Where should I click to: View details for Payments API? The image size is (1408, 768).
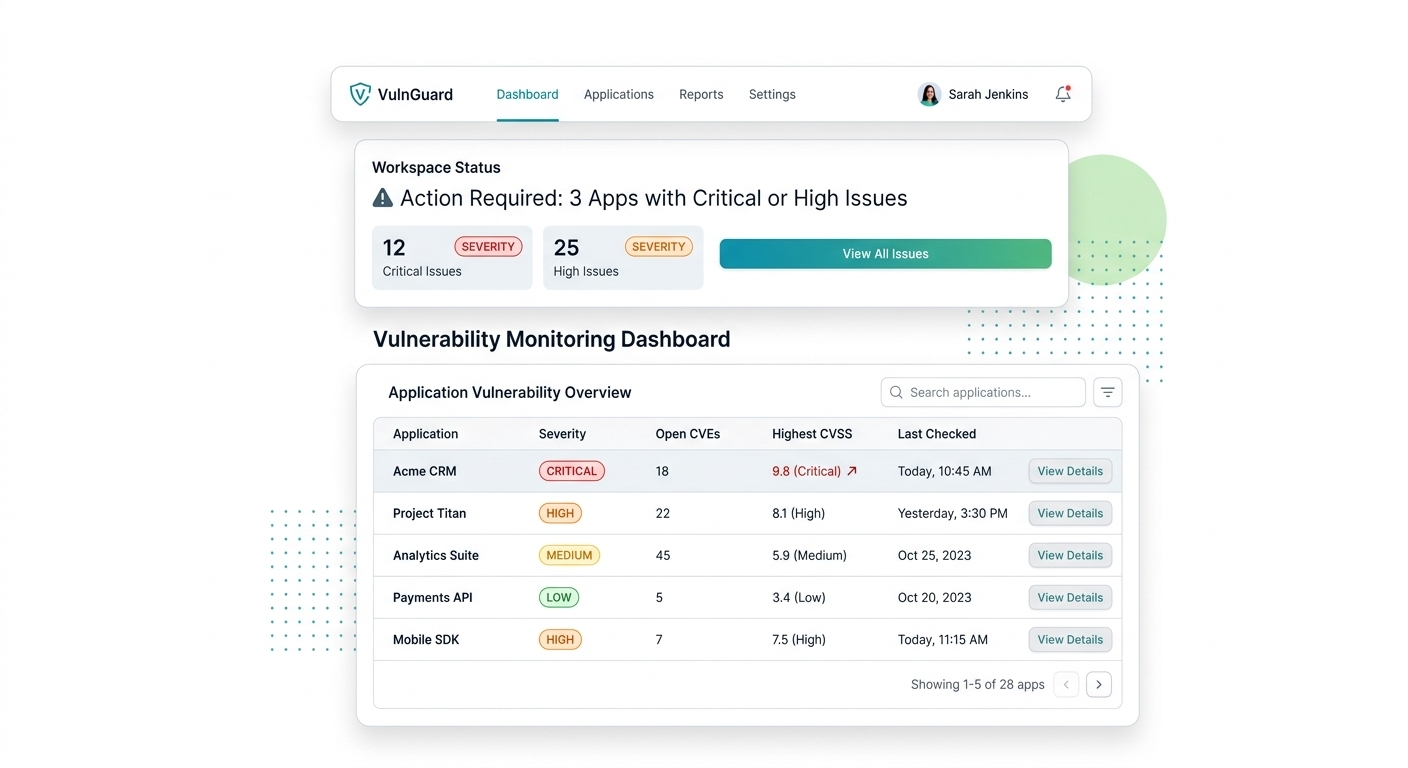point(1070,597)
